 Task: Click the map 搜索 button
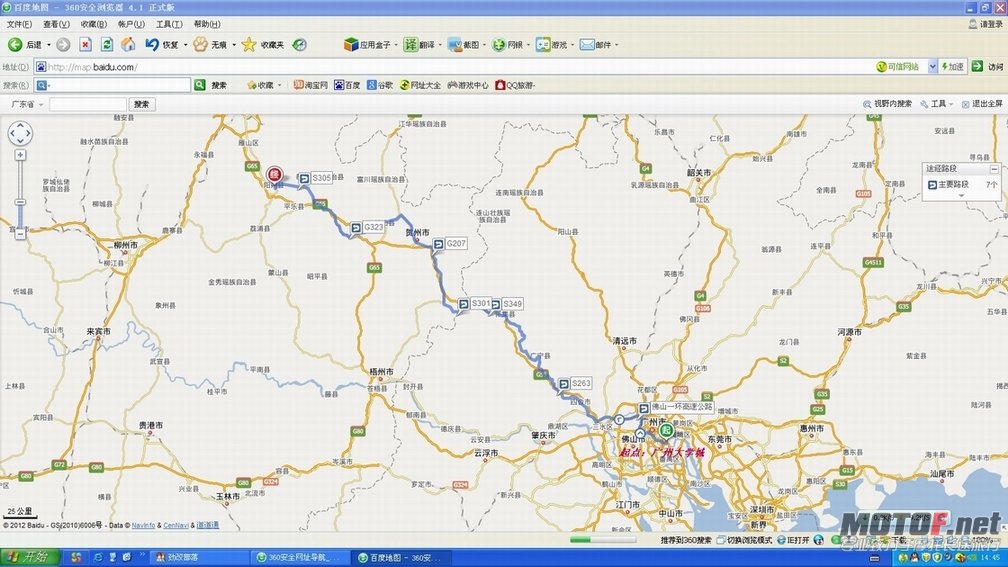[x=142, y=104]
